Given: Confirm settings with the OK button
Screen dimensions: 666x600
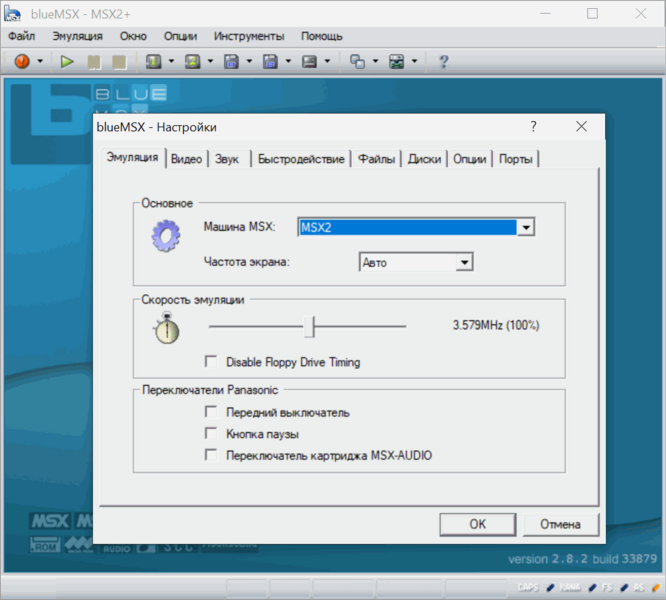Looking at the screenshot, I should click(478, 524).
